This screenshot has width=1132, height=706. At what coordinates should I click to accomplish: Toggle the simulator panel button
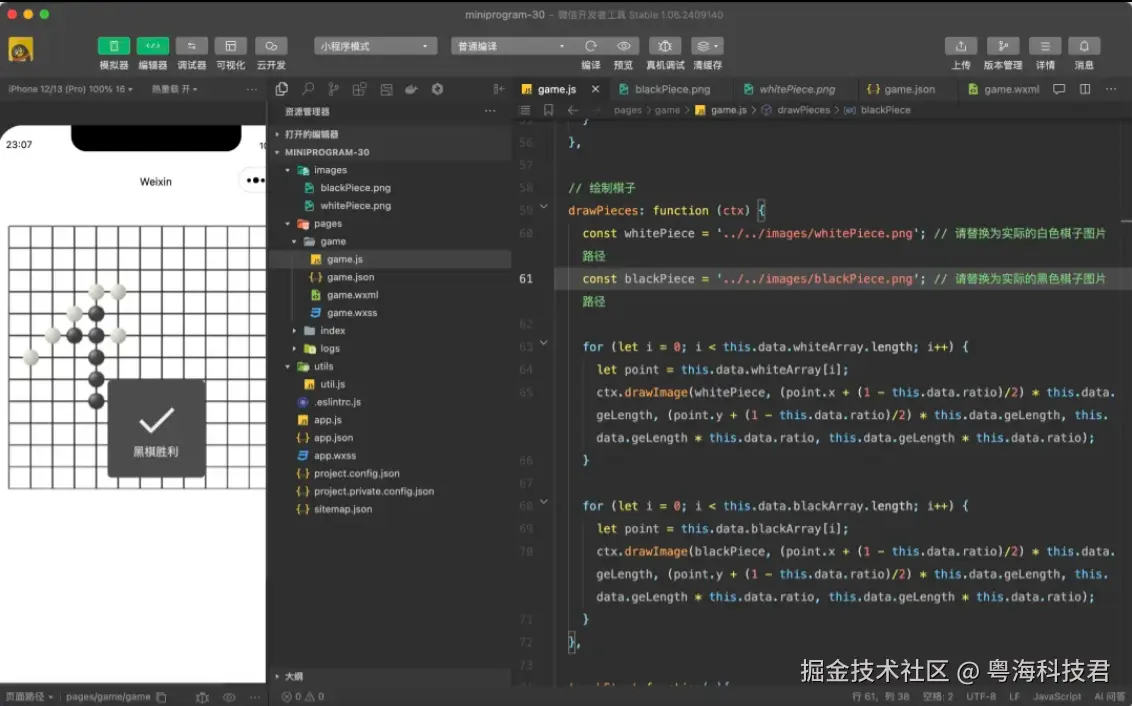pyautogui.click(x=113, y=46)
